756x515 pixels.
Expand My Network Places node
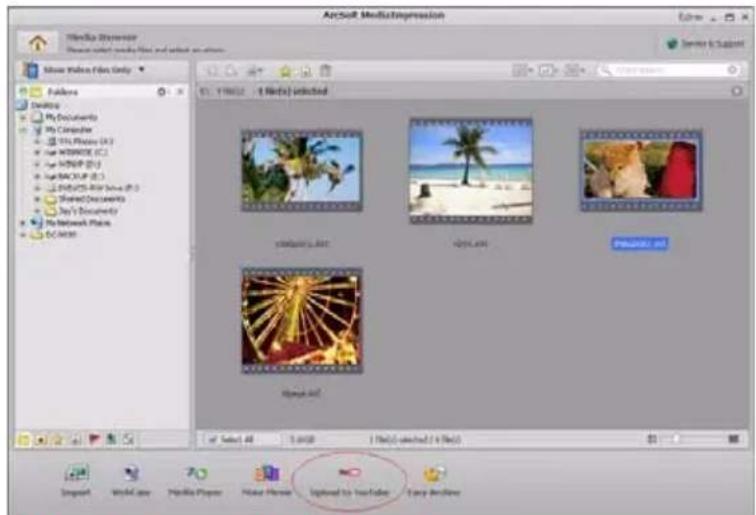pyautogui.click(x=23, y=223)
